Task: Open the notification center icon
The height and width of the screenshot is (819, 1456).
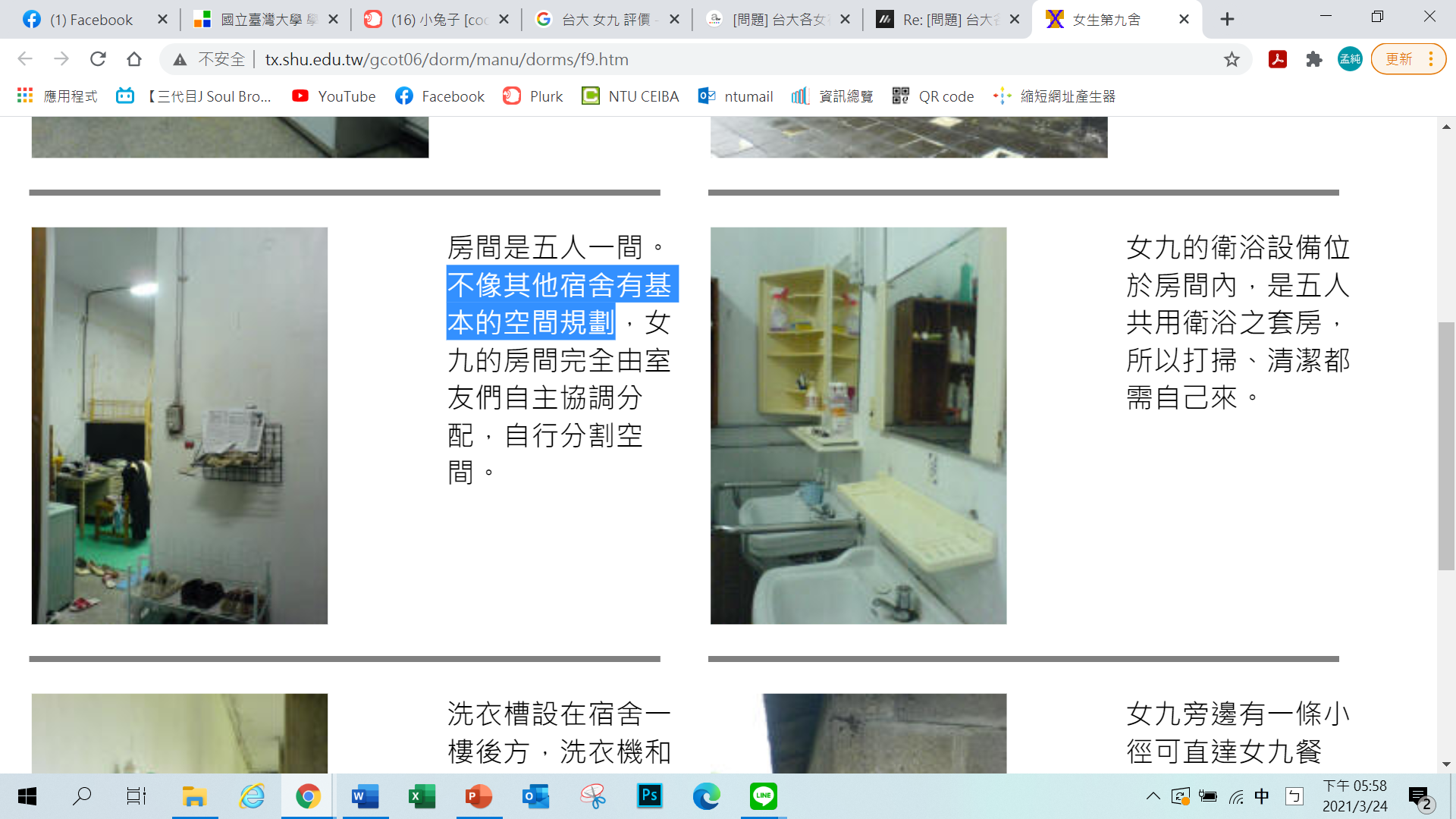Action: (1420, 798)
